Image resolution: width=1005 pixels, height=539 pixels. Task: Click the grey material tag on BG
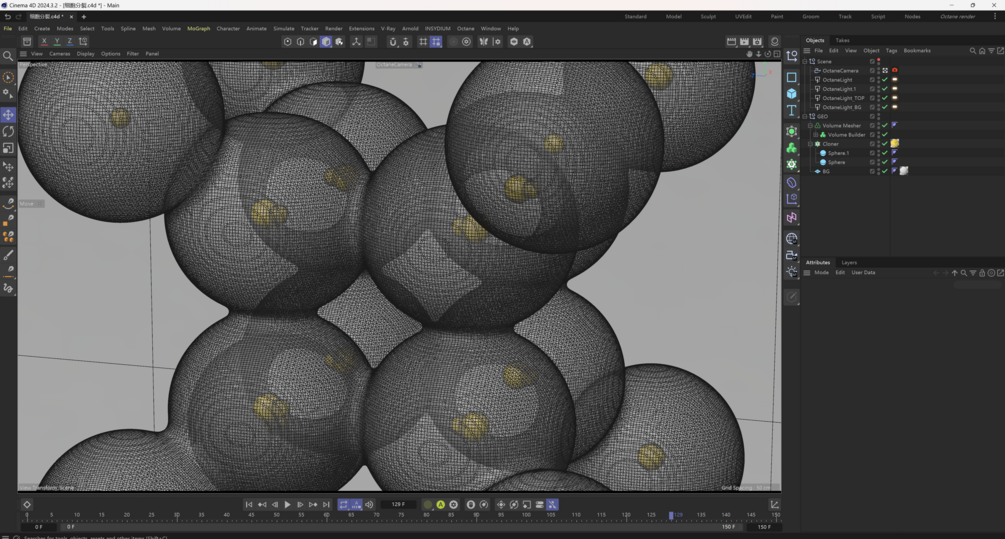904,171
